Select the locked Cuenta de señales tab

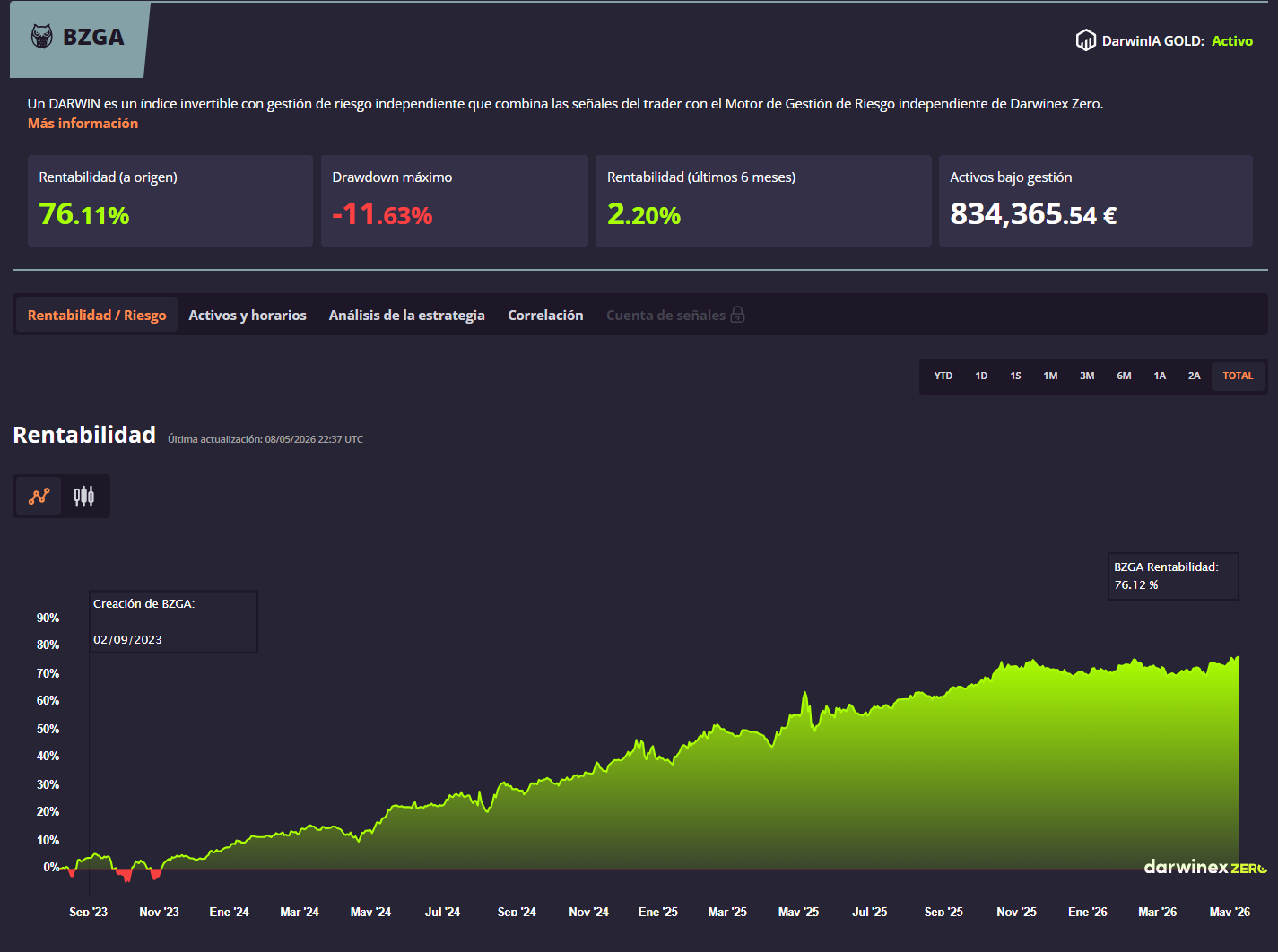click(675, 315)
